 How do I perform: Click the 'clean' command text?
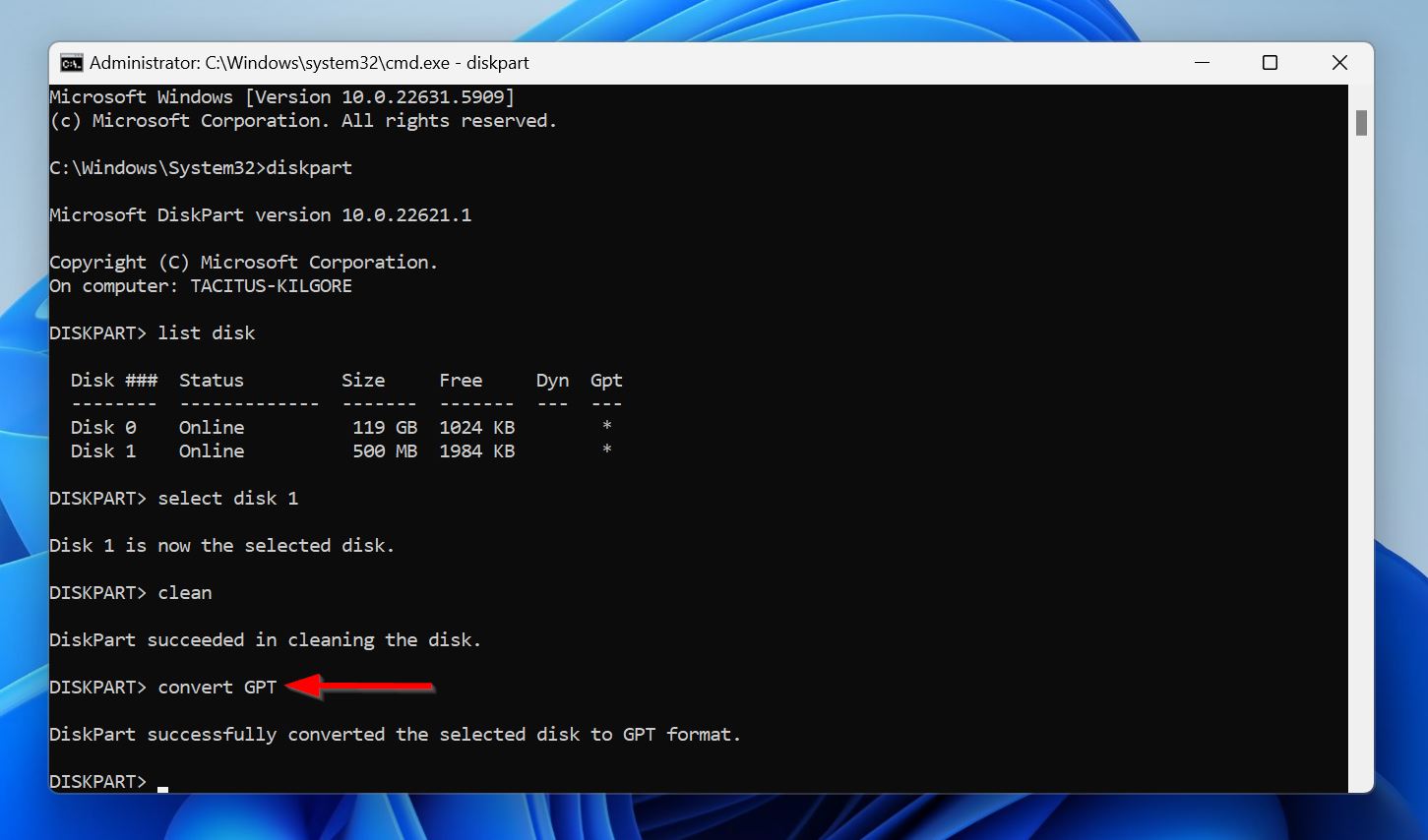coord(185,592)
